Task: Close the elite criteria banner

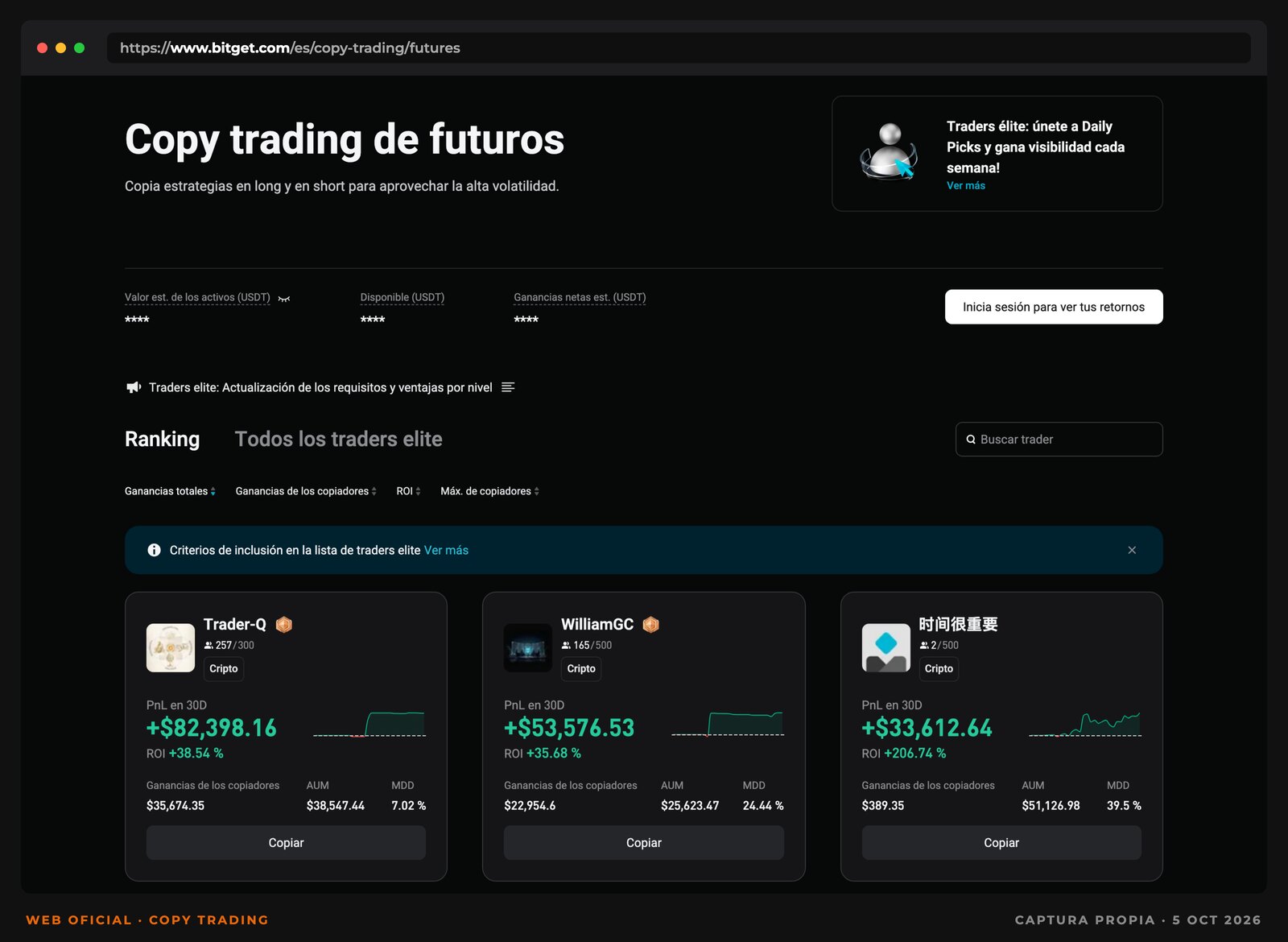Action: (1132, 550)
